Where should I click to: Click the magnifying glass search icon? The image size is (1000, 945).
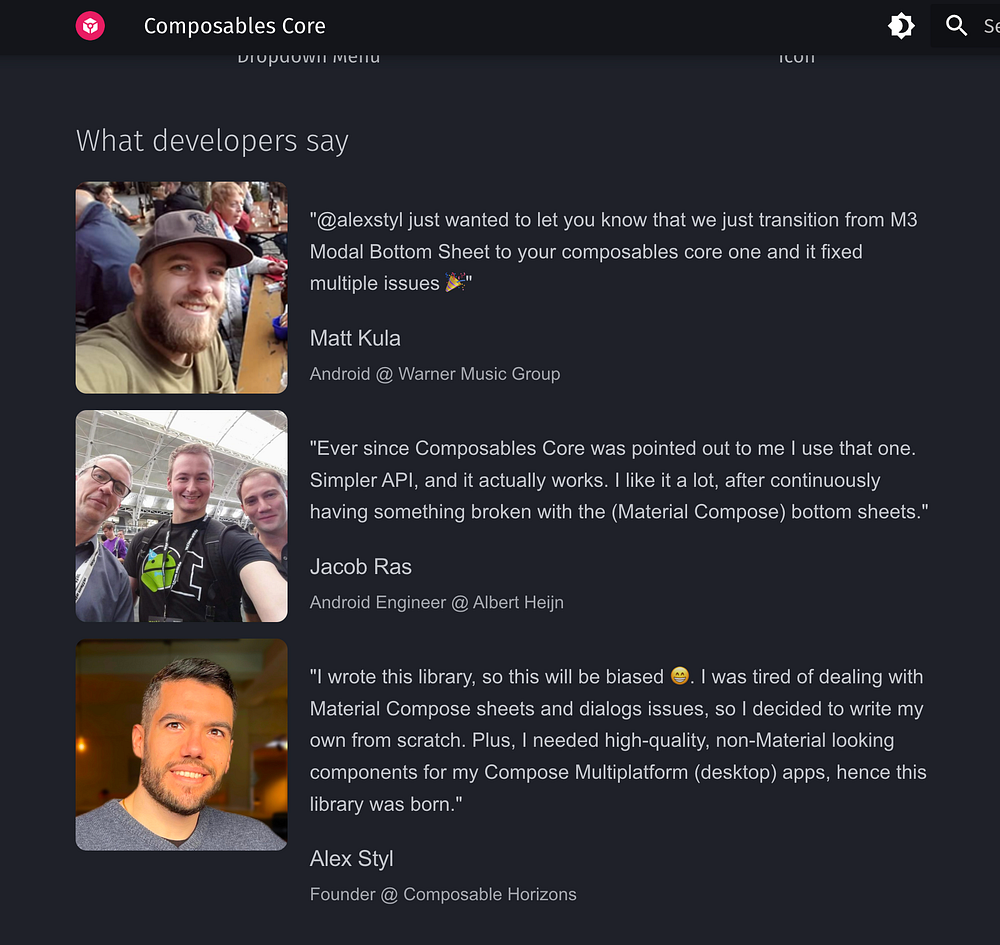click(x=956, y=26)
